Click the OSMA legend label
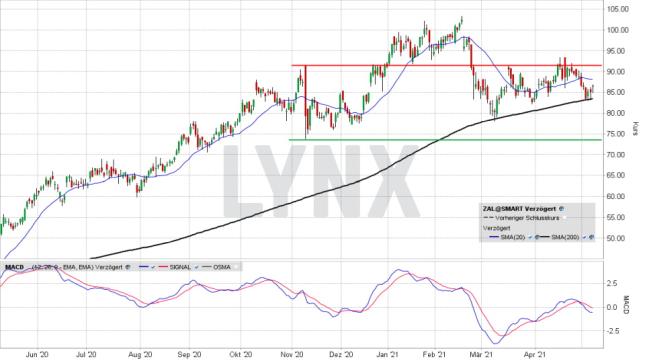Image resolution: width=645 pixels, height=363 pixels. click(222, 267)
